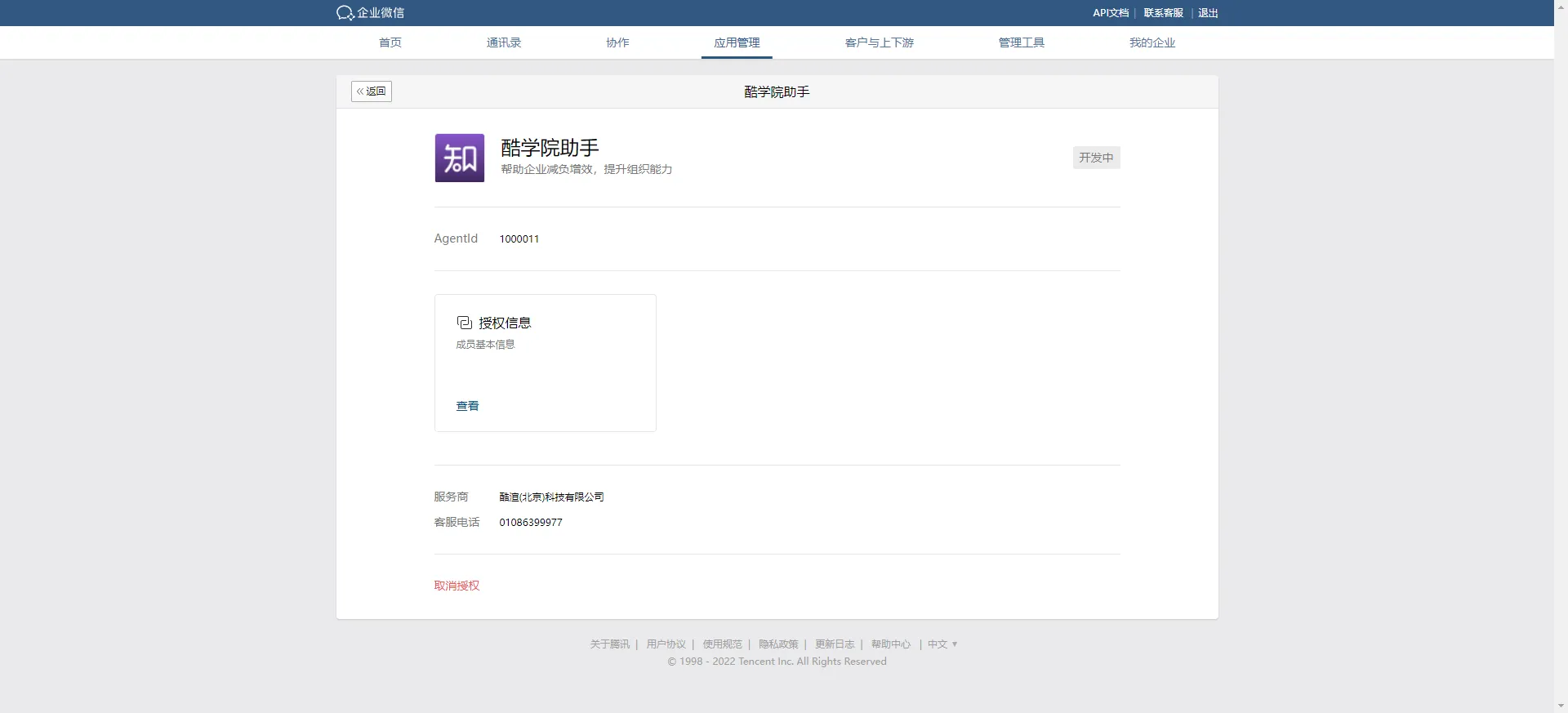Open the 客户与上下游 tab
This screenshot has height=713, width=1568.
(880, 42)
